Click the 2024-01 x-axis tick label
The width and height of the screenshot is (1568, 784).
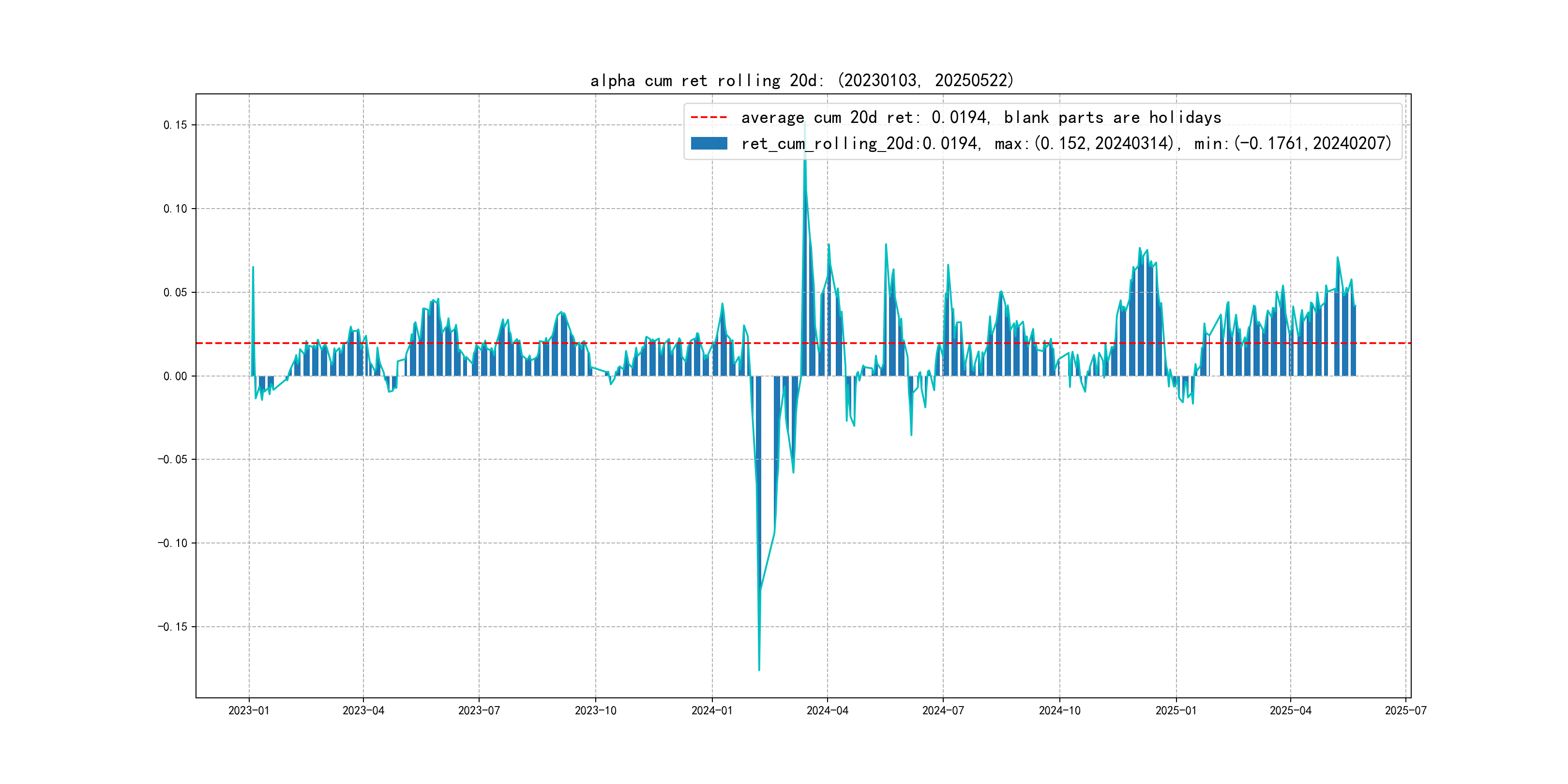point(711,710)
